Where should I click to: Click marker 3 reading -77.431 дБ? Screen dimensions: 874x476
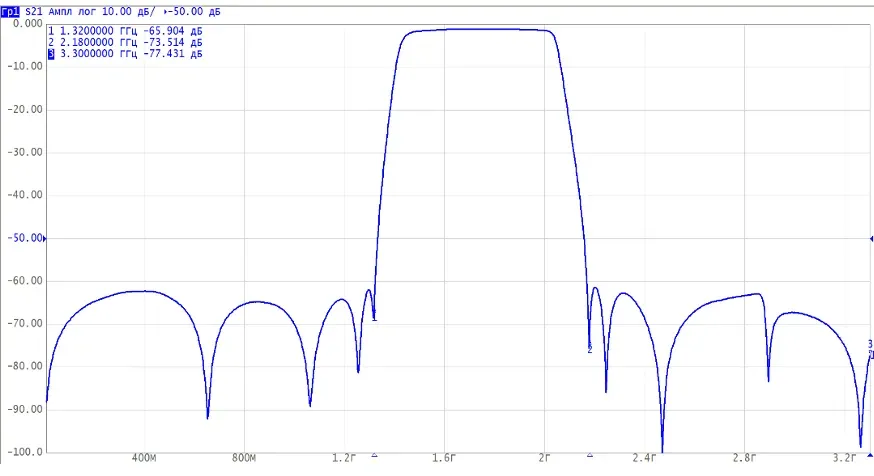[x=172, y=54]
